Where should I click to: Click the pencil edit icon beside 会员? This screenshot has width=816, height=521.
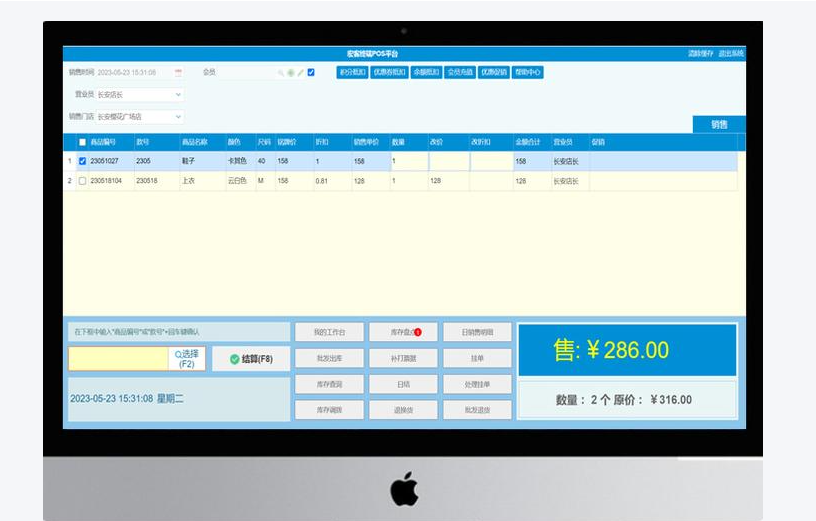(x=300, y=73)
